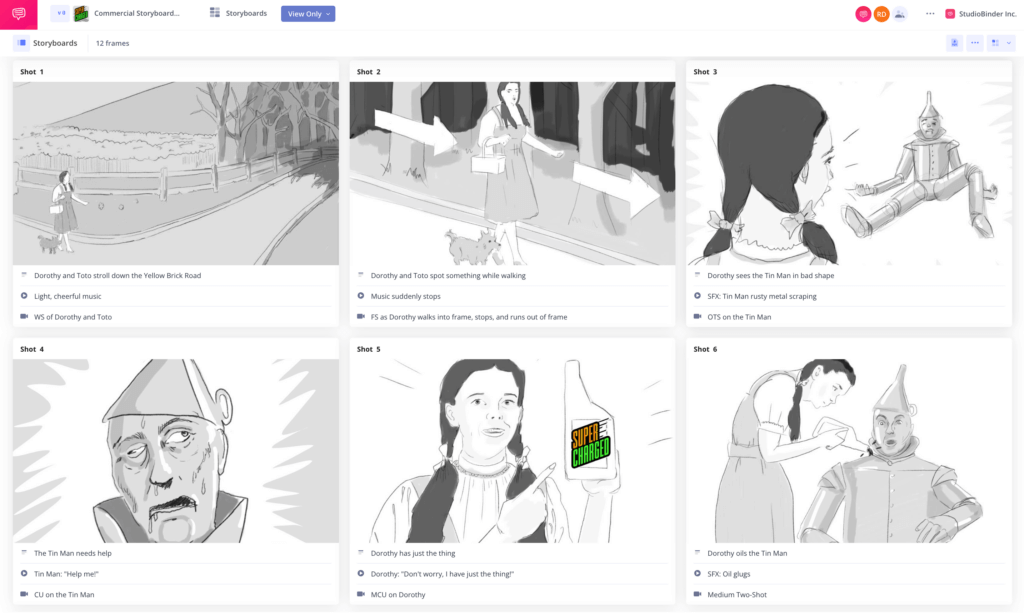Click the camera icon on Shot 3's OTS note
This screenshot has width=1024, height=614.
(697, 316)
